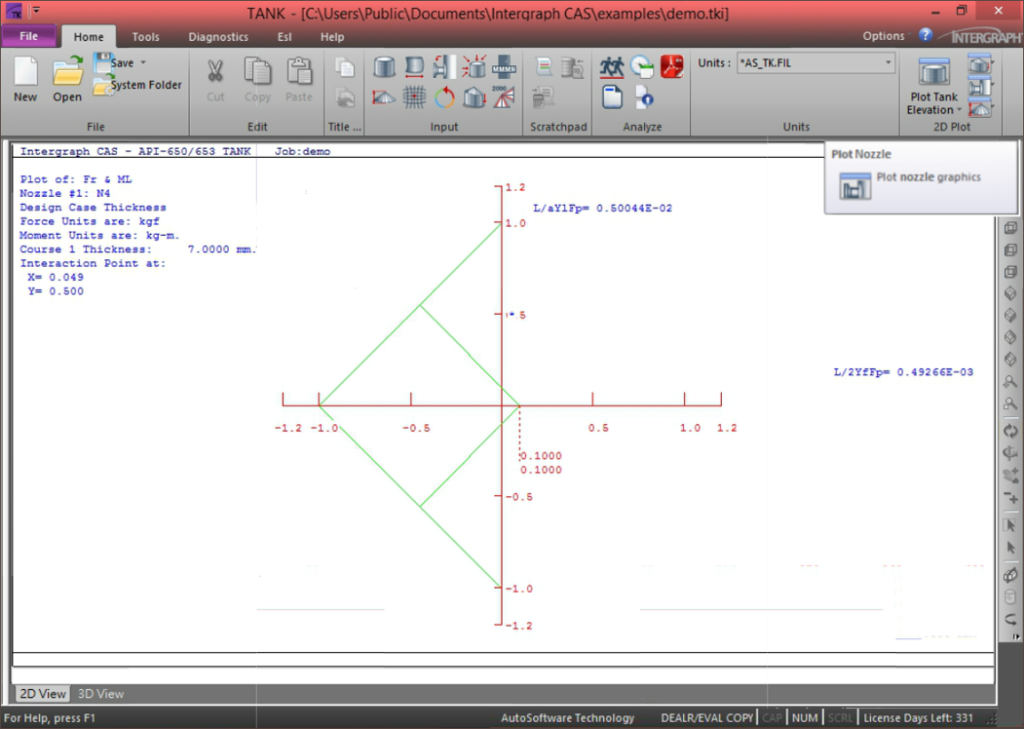Click the Scratchpad database transfer icon
The image size is (1024, 729).
point(572,67)
